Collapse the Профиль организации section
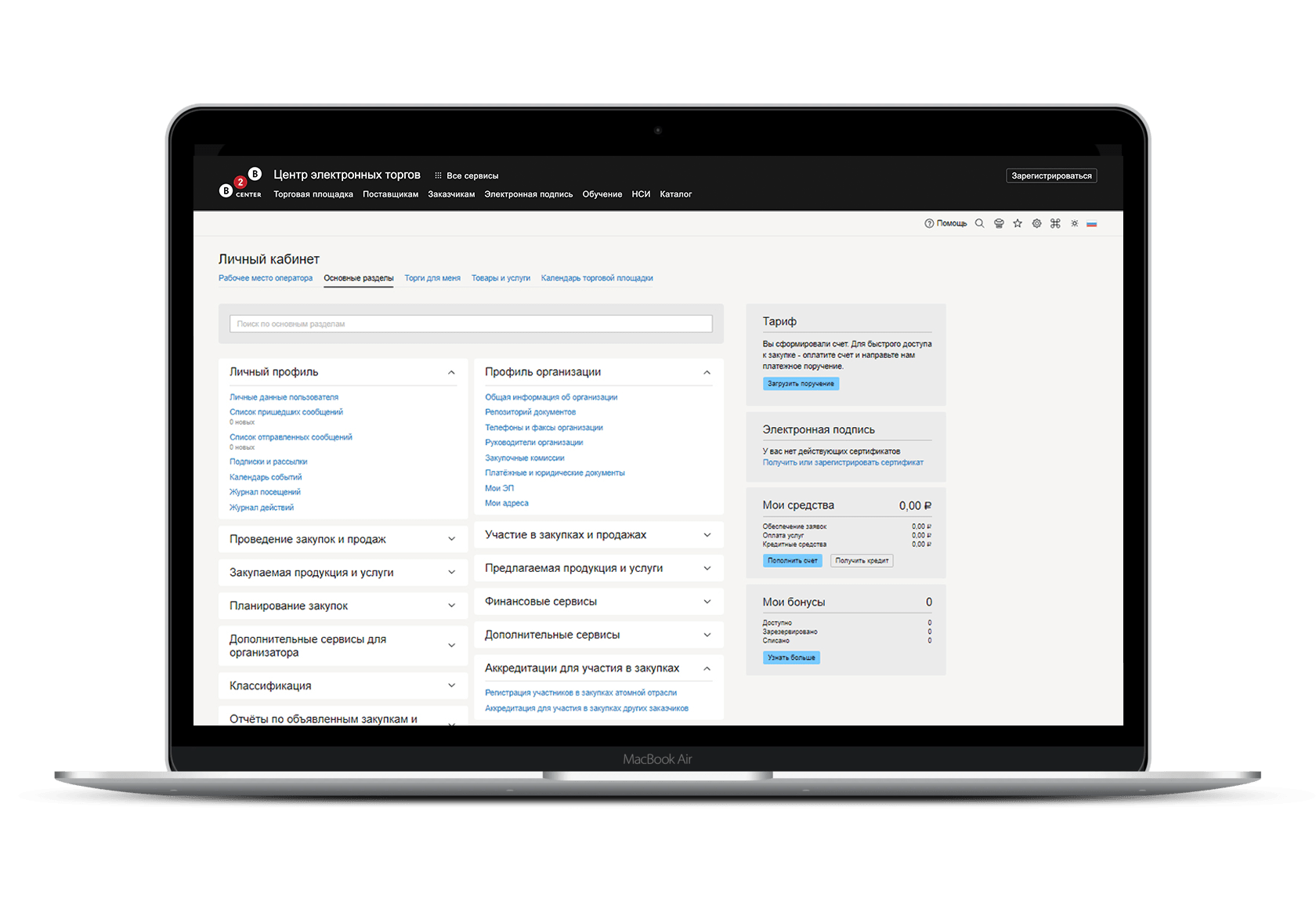This screenshot has width=1316, height=912. (x=707, y=373)
